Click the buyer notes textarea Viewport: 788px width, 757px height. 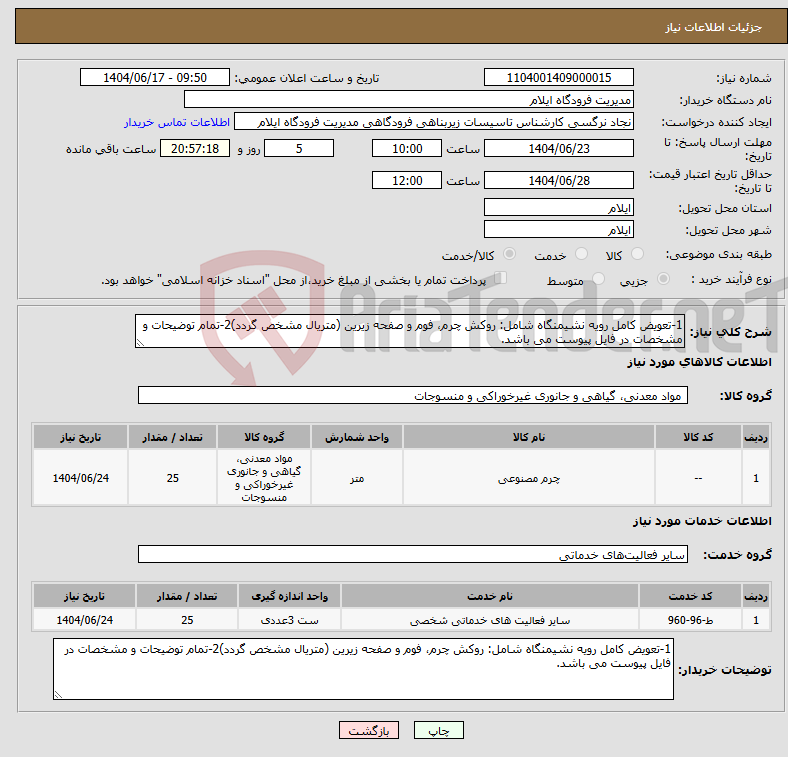[363, 669]
